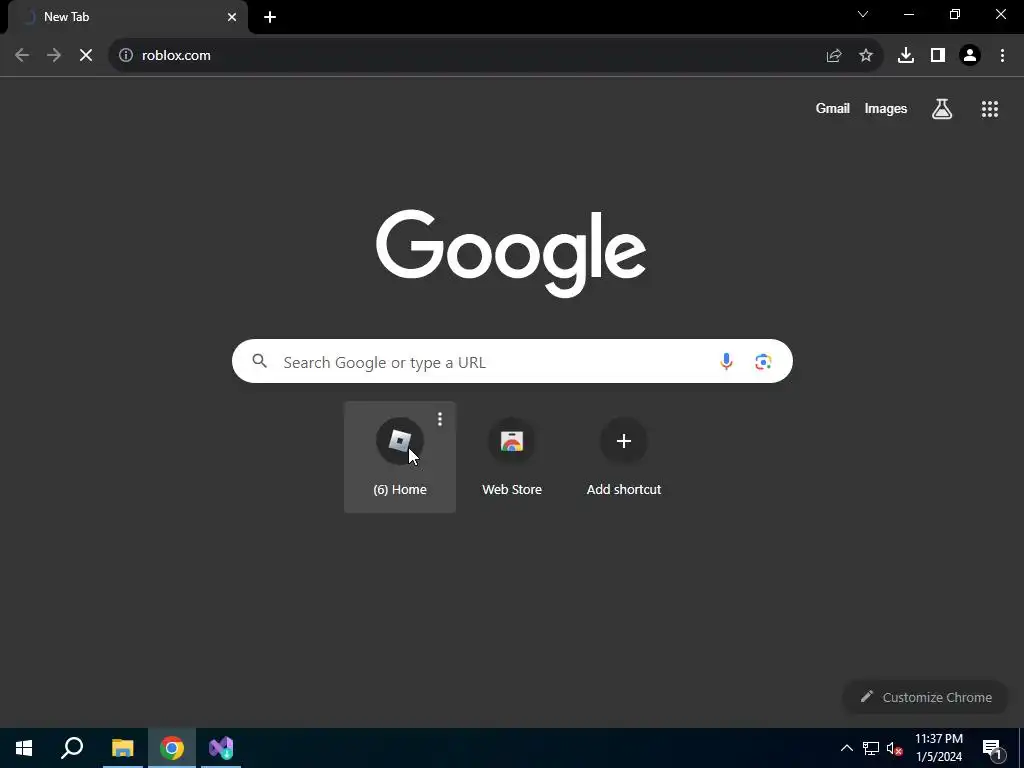This screenshot has height=768, width=1024.
Task: Open notification center icon
Action: [x=992, y=748]
